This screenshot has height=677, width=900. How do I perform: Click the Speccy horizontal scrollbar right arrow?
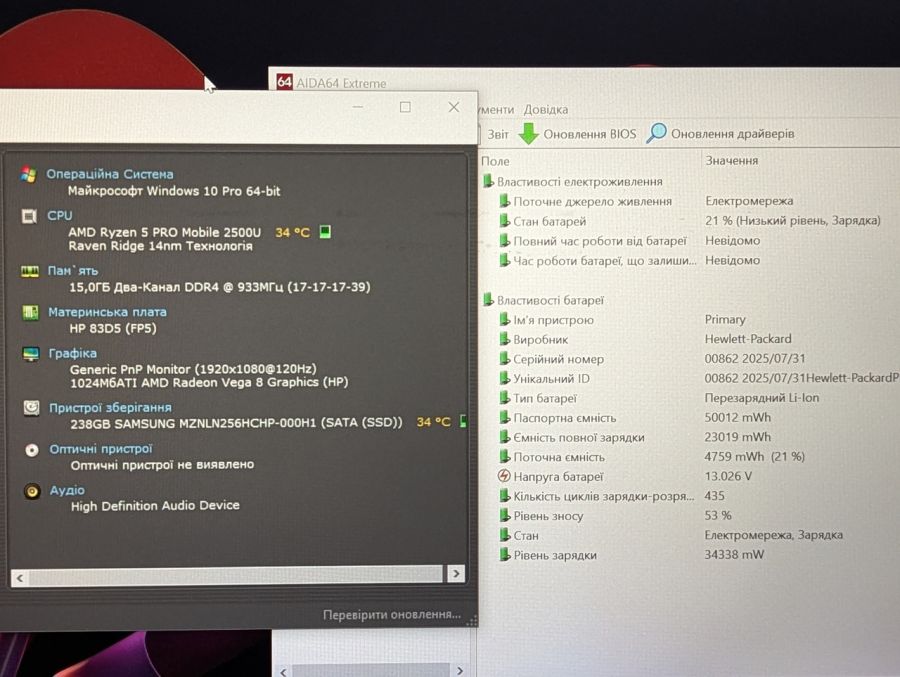[456, 574]
